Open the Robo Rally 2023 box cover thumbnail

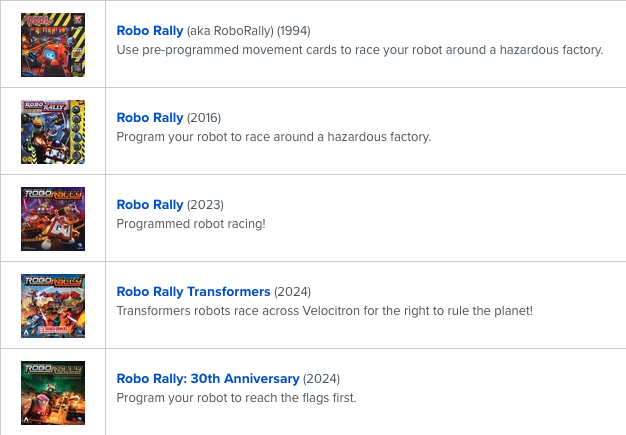[53, 219]
